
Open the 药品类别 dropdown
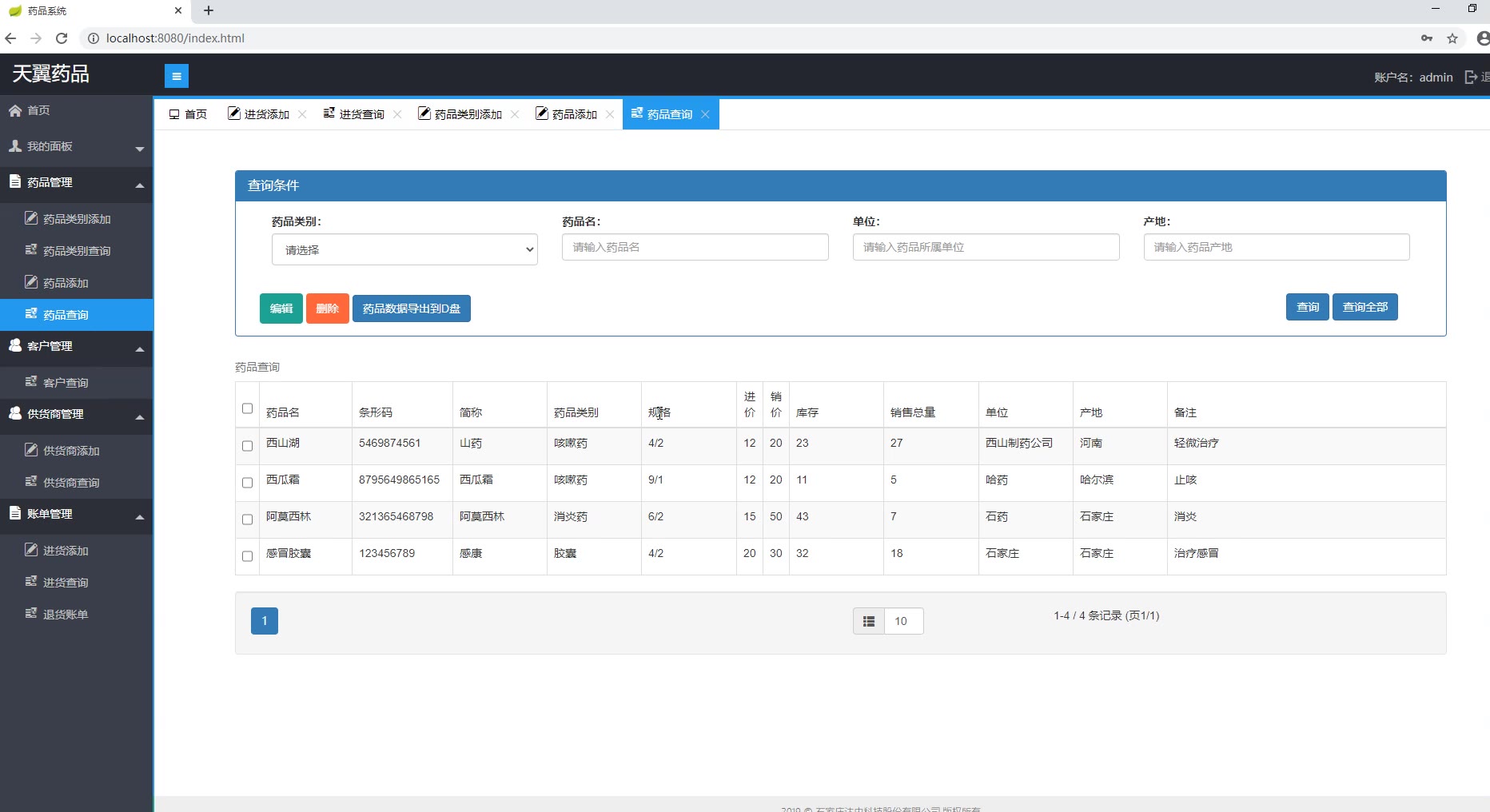pyautogui.click(x=404, y=249)
